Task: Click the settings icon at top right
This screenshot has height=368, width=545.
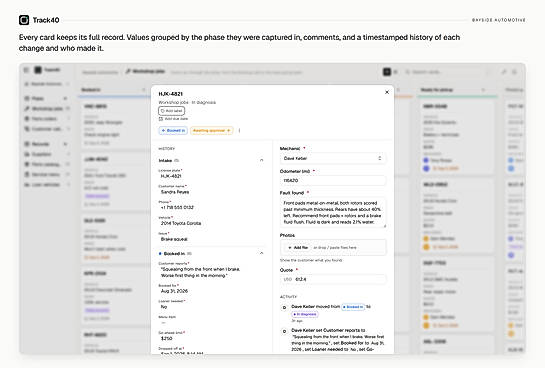Action: click(x=514, y=72)
